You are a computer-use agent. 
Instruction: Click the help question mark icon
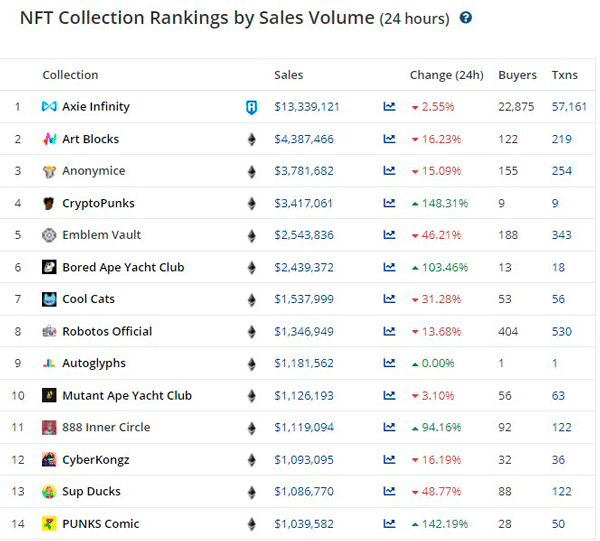tap(466, 18)
